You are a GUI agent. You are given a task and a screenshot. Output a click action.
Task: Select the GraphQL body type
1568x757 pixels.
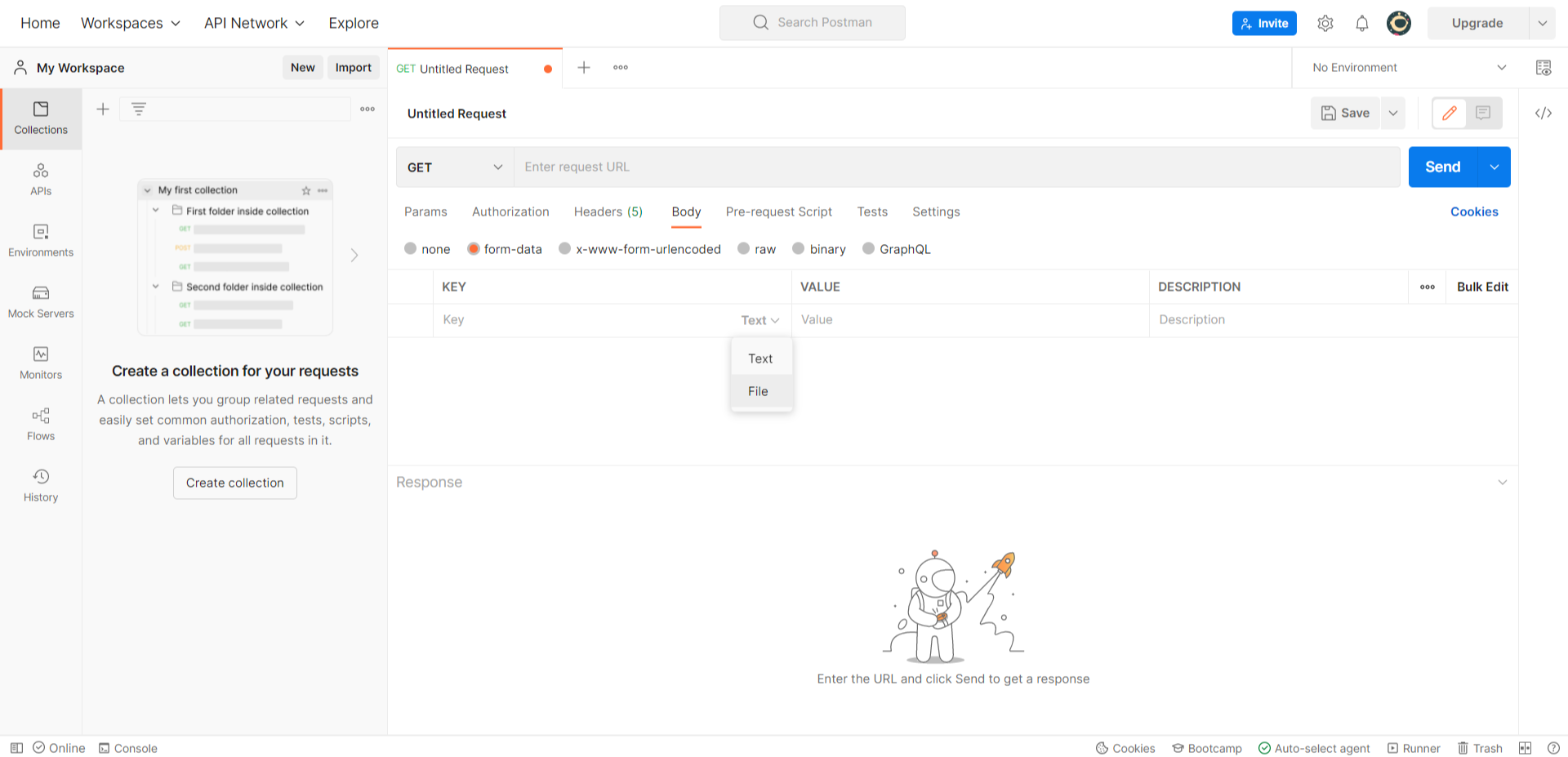897,249
